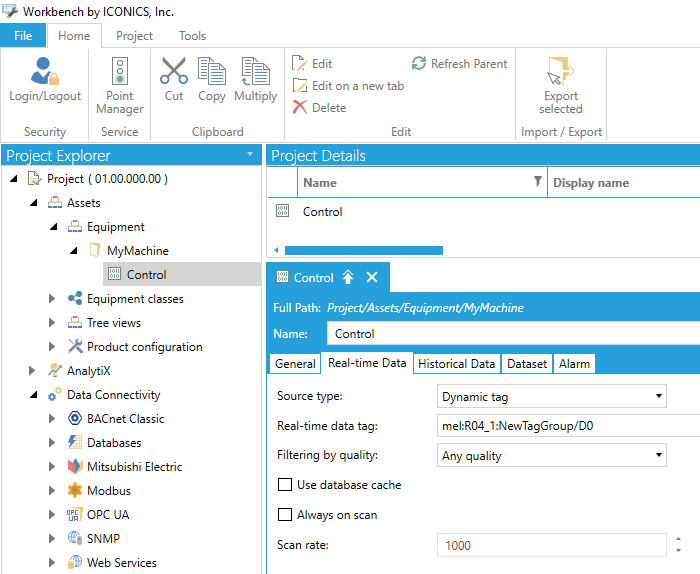
Task: Collapse the MyMachine node
Action: tap(74, 250)
